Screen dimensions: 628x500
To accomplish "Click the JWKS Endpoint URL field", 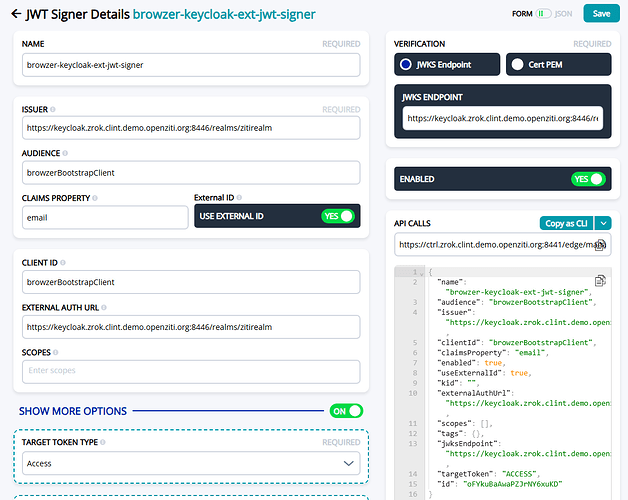I will (503, 118).
